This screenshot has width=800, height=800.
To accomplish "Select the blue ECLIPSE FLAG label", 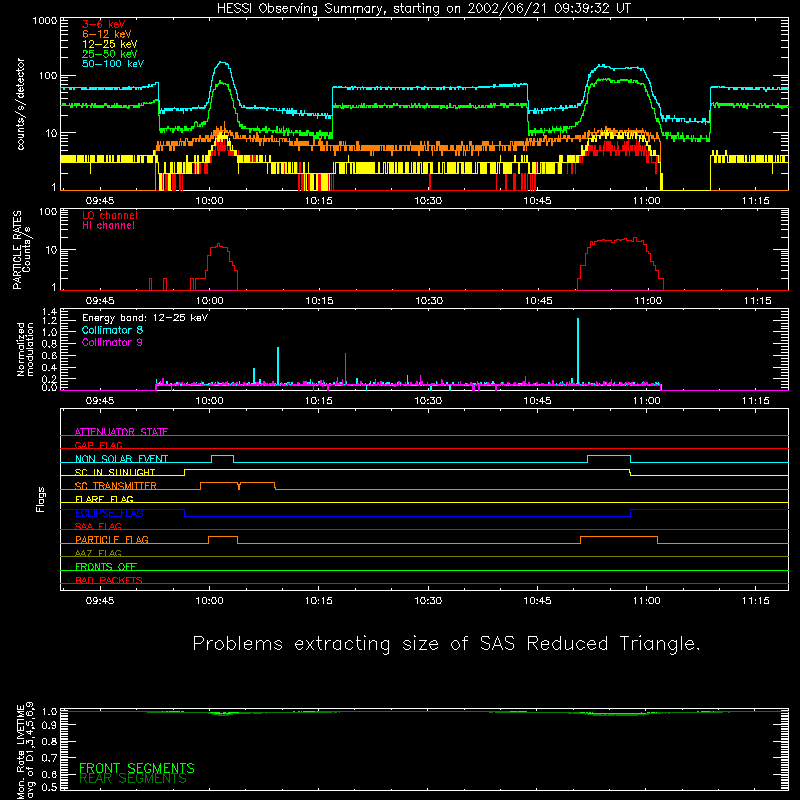I will pyautogui.click(x=109, y=513).
